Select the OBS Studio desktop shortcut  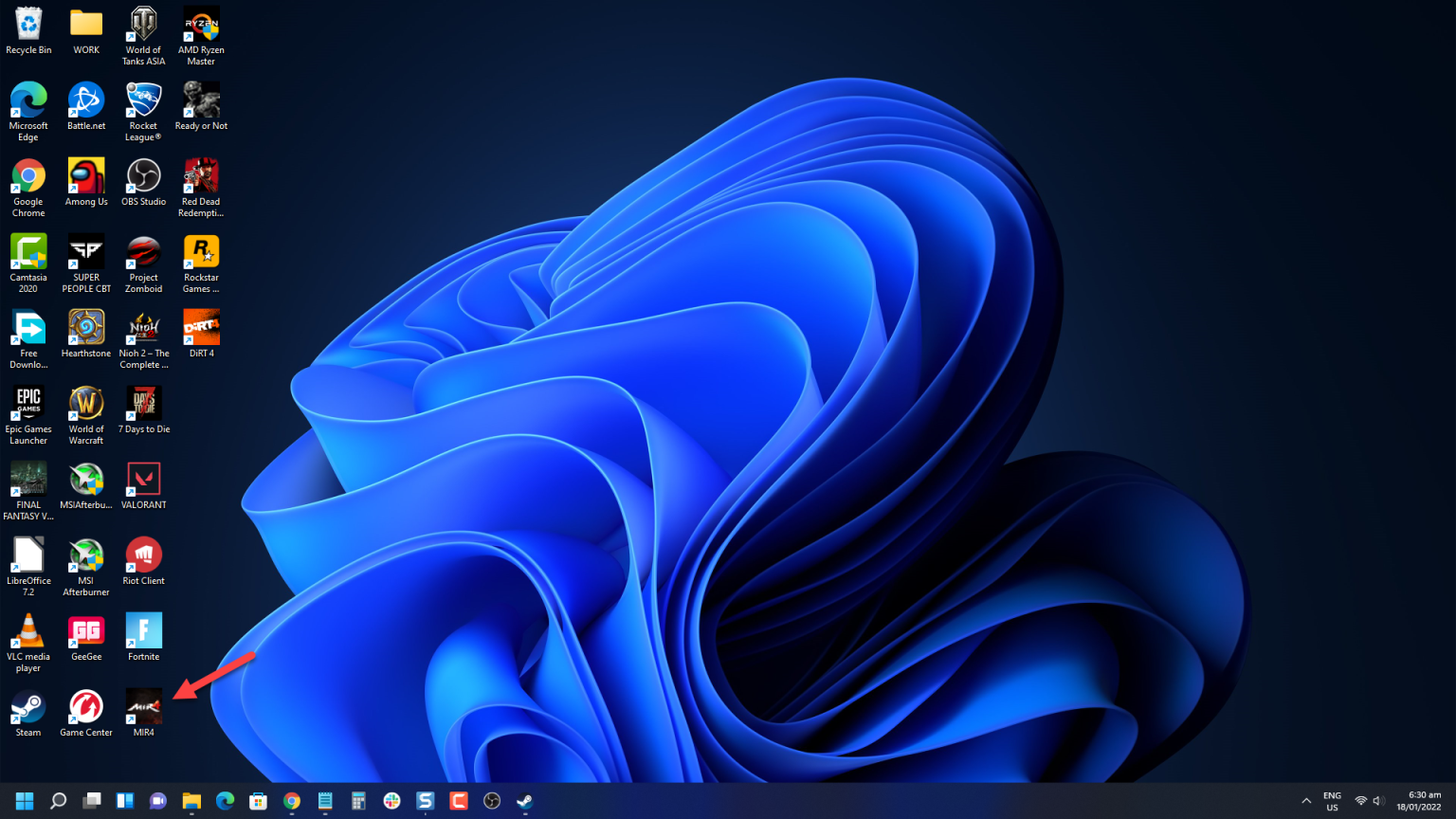point(144,183)
